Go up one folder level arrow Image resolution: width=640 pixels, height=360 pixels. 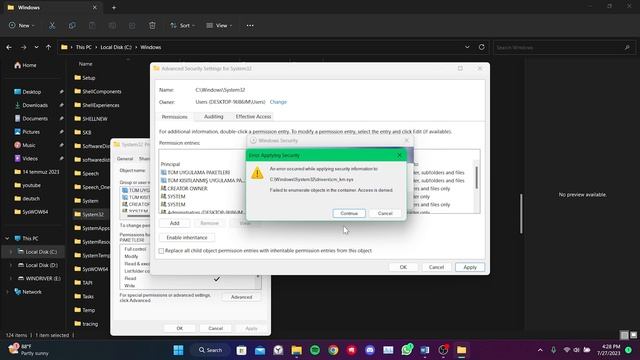pyautogui.click(x=49, y=47)
